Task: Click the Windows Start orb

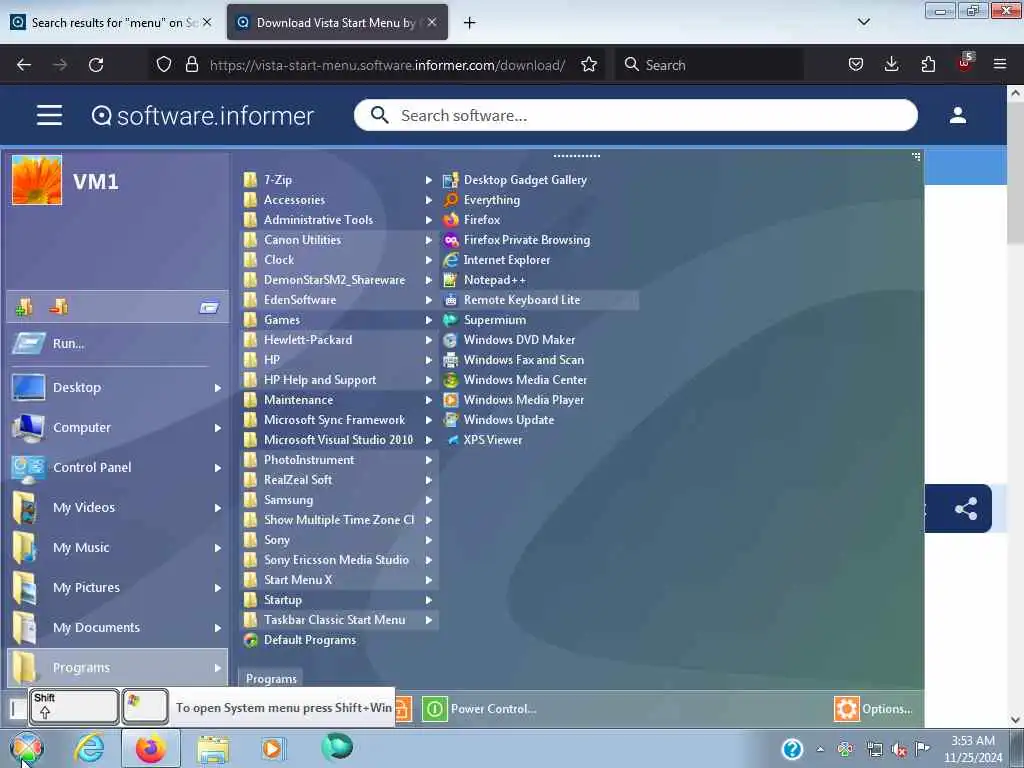Action: pos(26,748)
